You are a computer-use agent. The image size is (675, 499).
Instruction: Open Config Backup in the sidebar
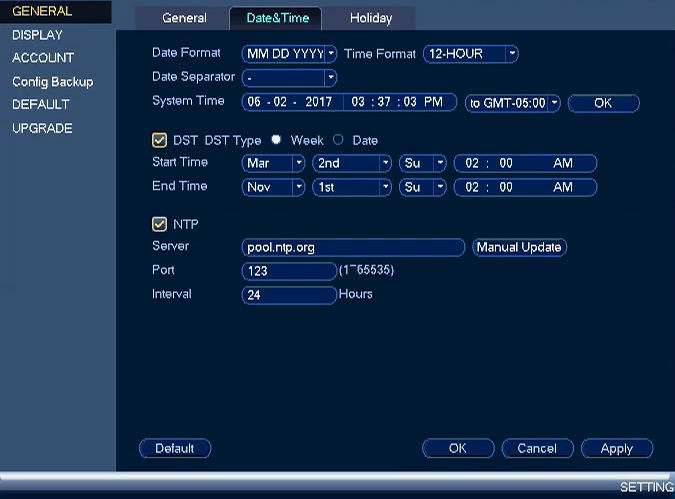click(53, 82)
